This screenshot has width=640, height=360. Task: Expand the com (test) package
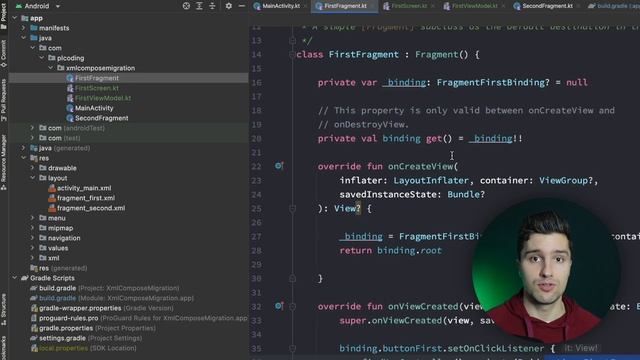33,138
